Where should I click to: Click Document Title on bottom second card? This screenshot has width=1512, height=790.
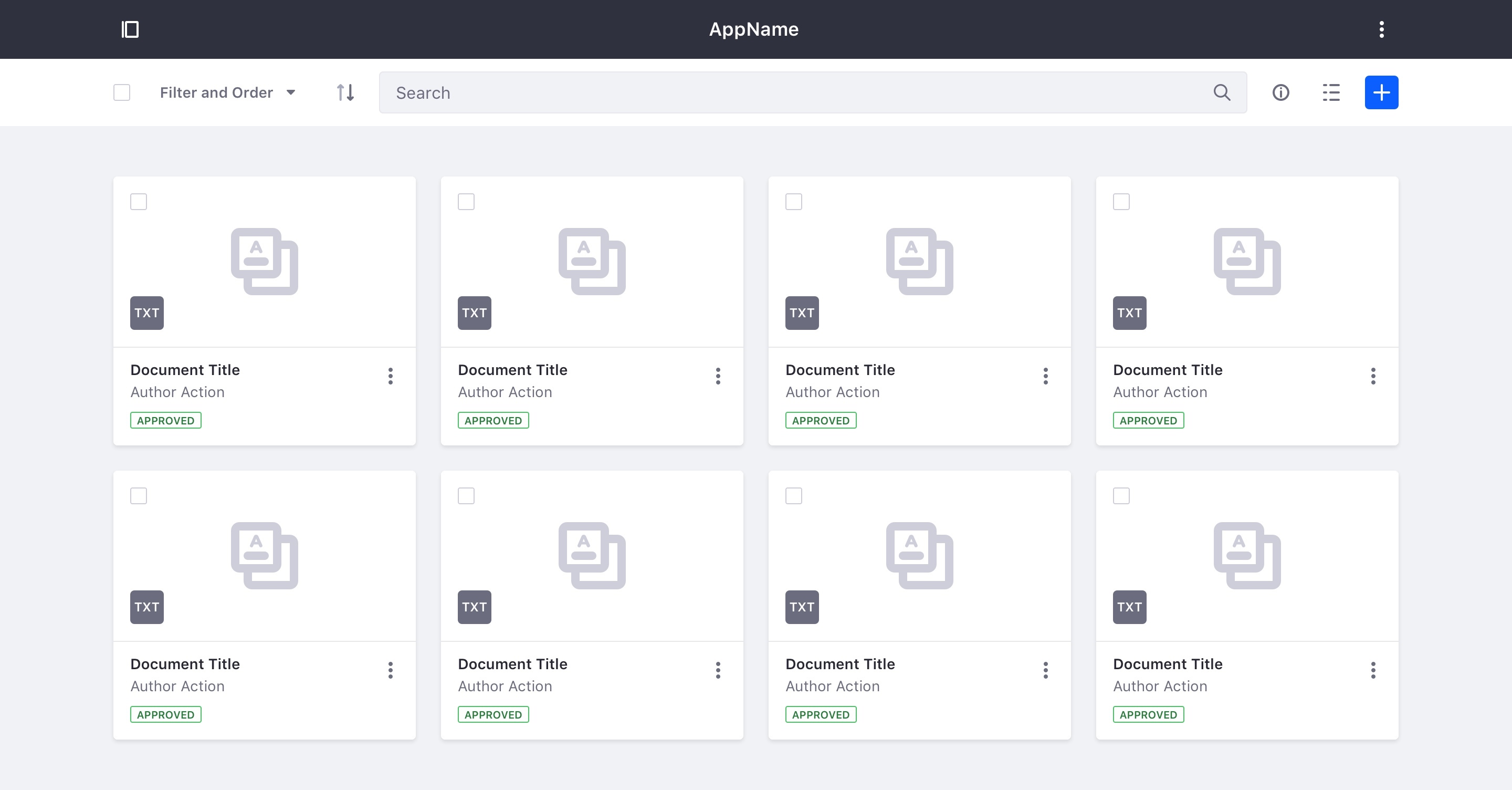click(512, 664)
